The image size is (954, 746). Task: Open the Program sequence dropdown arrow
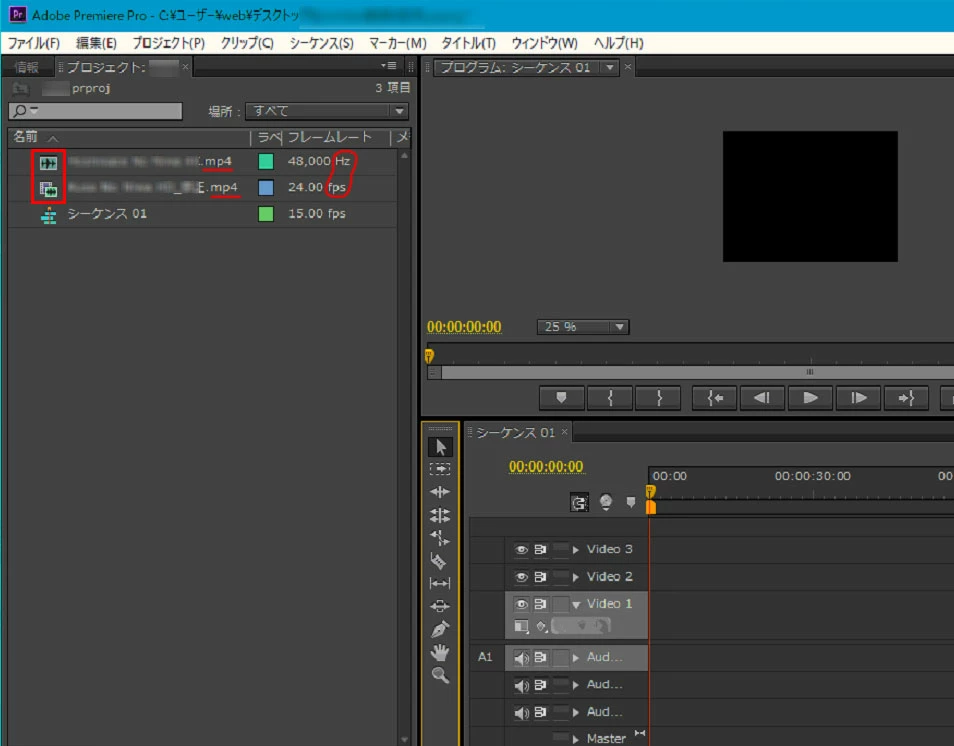pyautogui.click(x=610, y=68)
